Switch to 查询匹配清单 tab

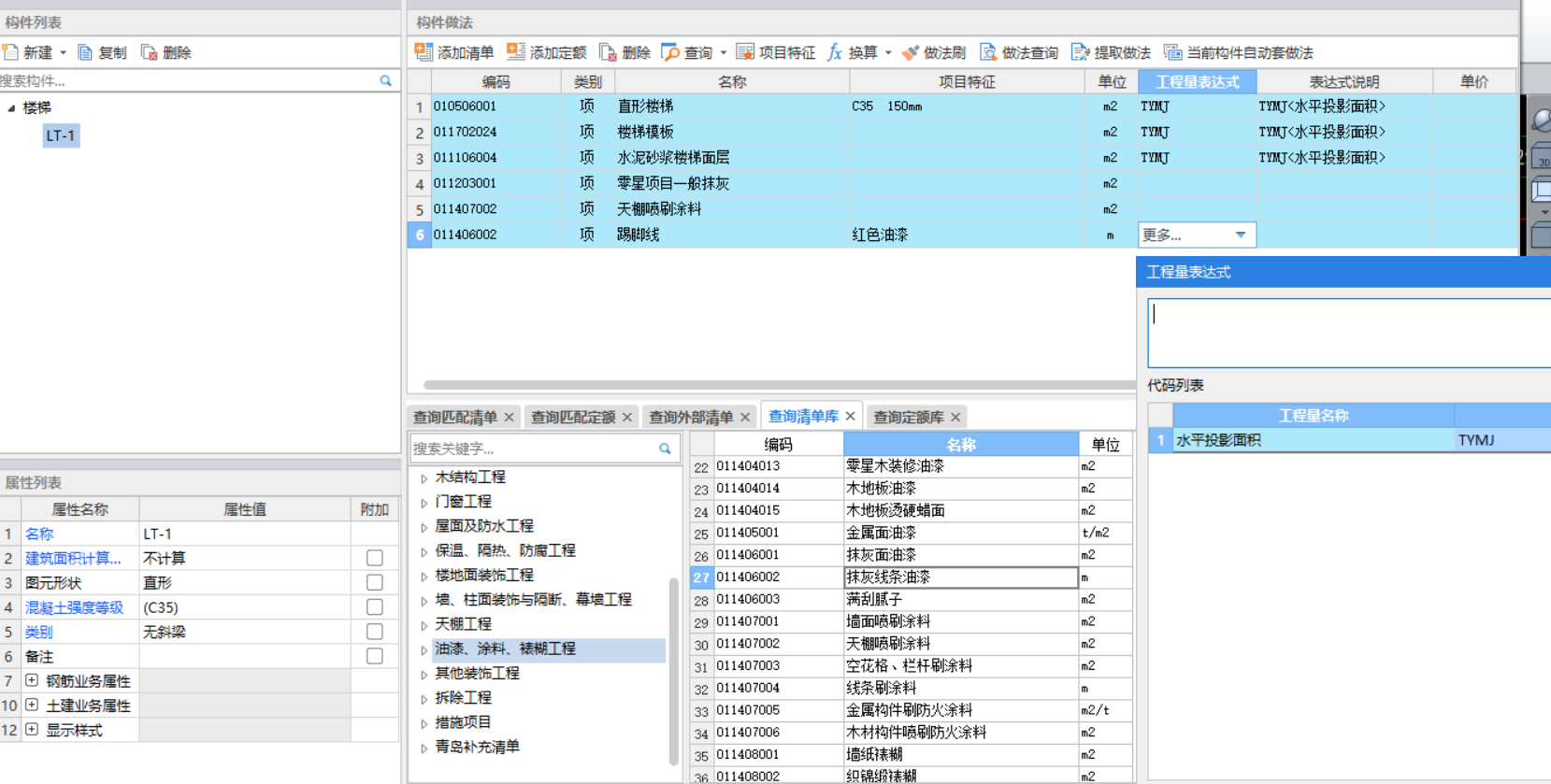pyautogui.click(x=455, y=417)
